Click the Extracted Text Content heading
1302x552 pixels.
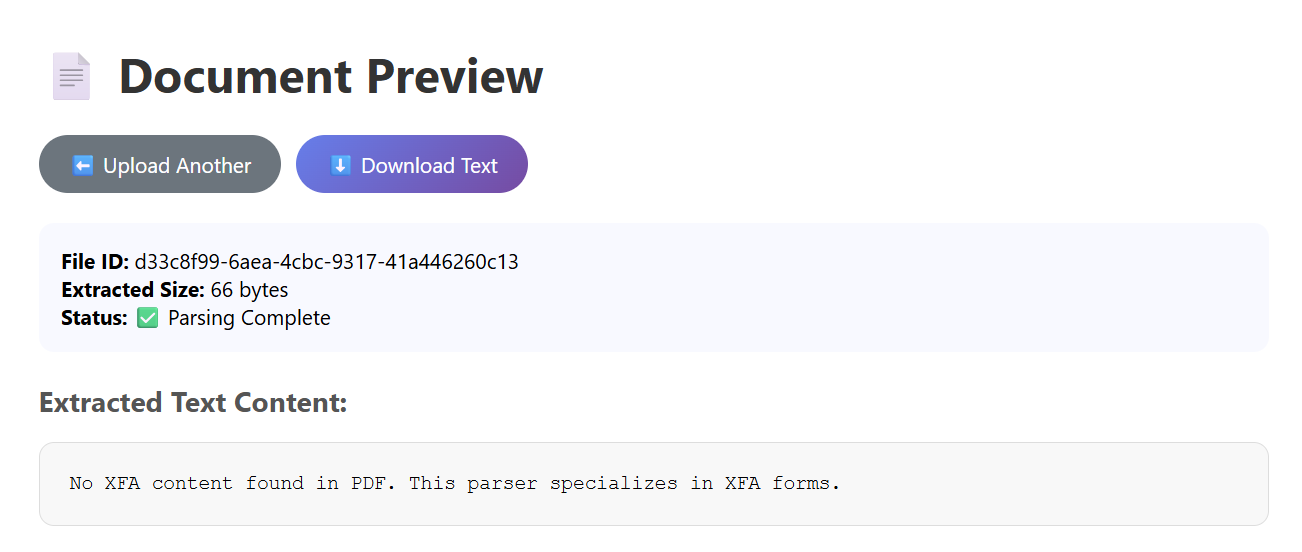coord(193,402)
